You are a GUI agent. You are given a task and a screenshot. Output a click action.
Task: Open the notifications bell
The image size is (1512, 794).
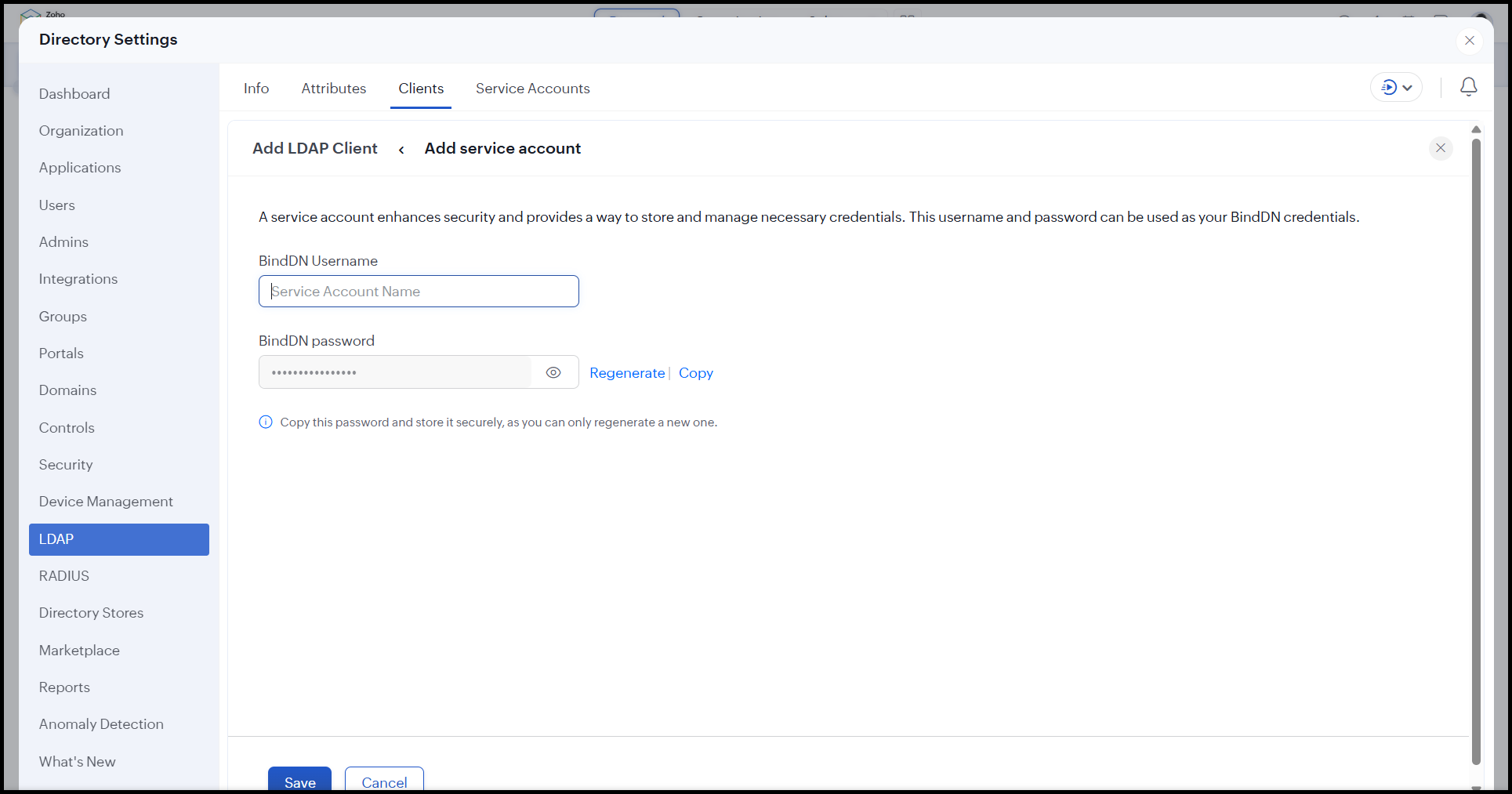point(1468,87)
